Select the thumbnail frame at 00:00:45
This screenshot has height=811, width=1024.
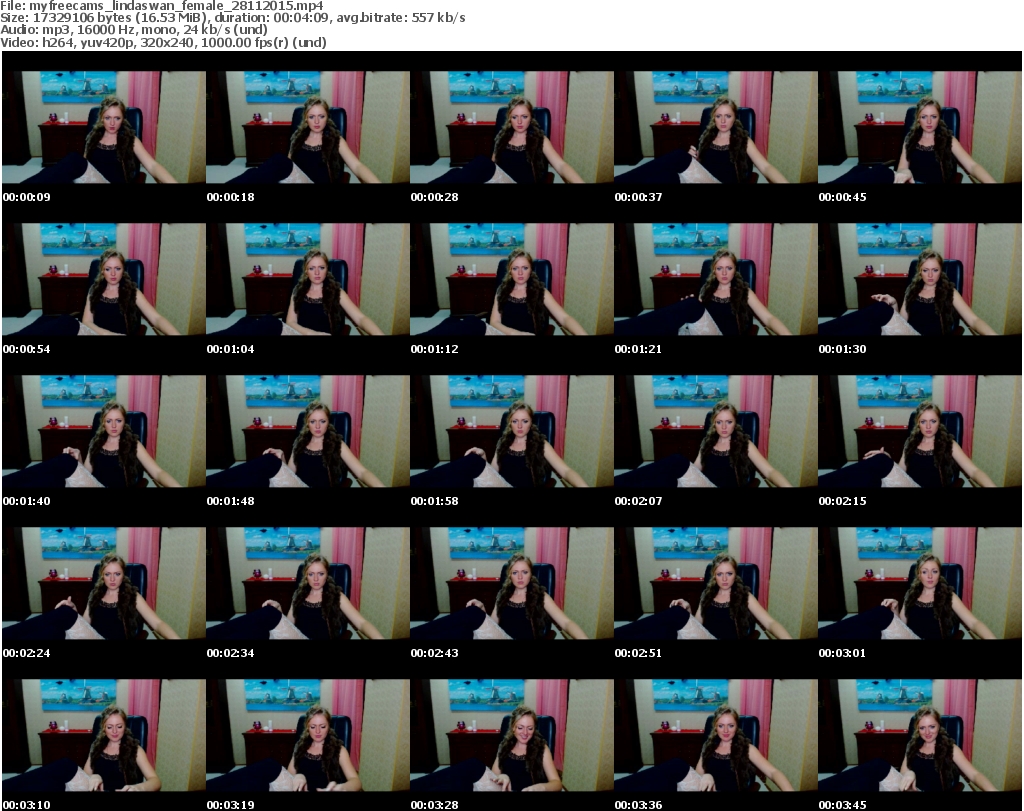[920, 127]
